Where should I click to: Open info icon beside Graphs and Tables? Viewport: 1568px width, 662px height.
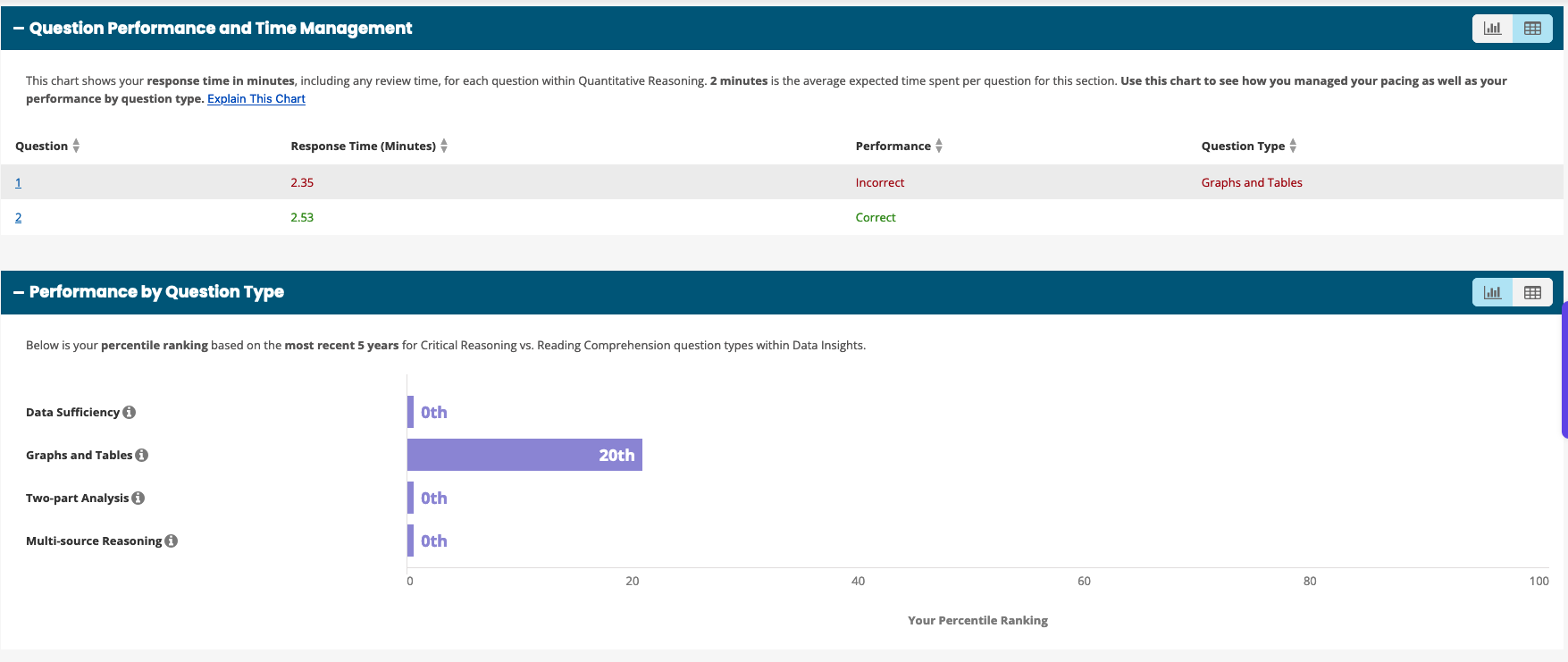[x=142, y=455]
